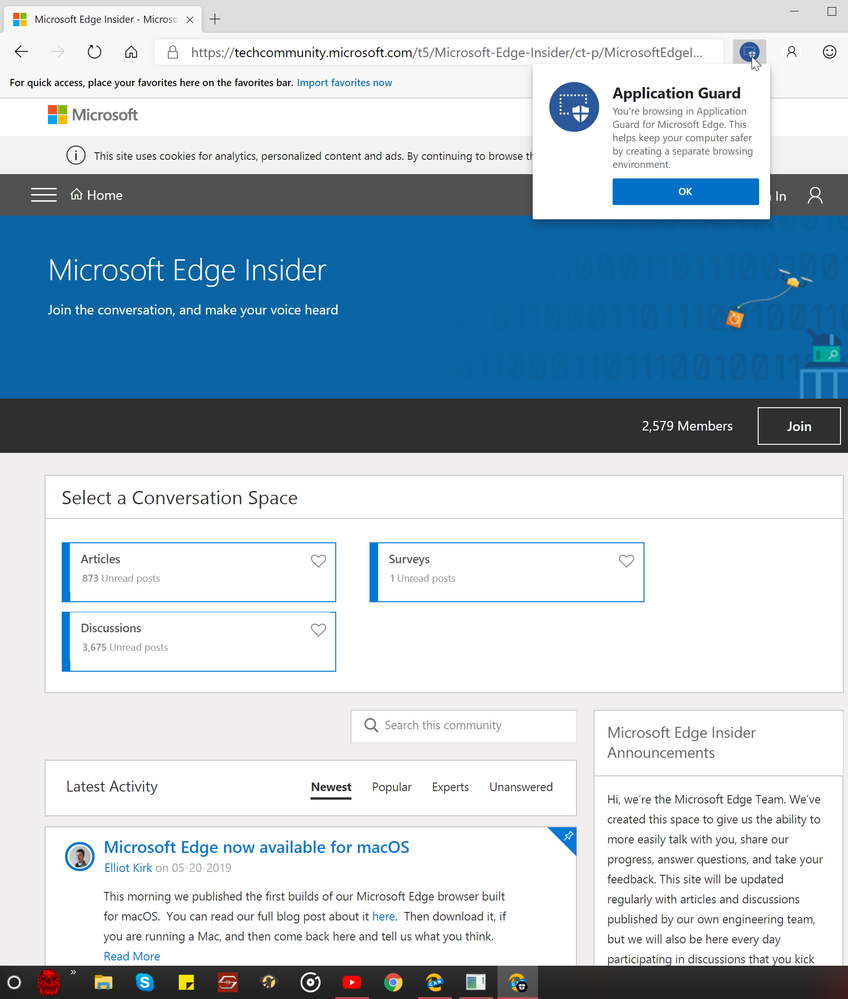Expand taskbar overflow chevron

(73, 972)
